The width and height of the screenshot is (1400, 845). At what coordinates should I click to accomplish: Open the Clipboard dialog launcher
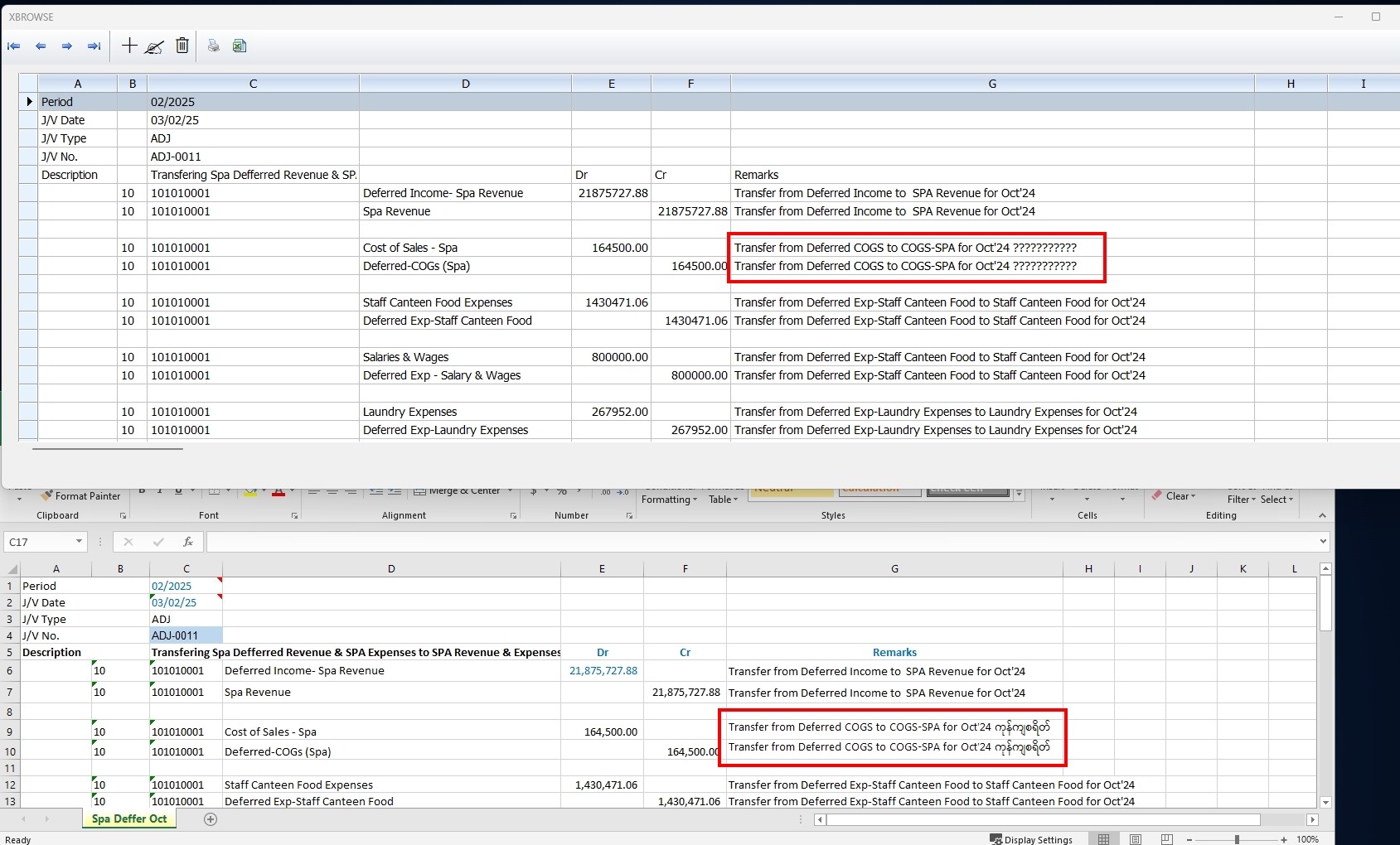click(x=123, y=516)
